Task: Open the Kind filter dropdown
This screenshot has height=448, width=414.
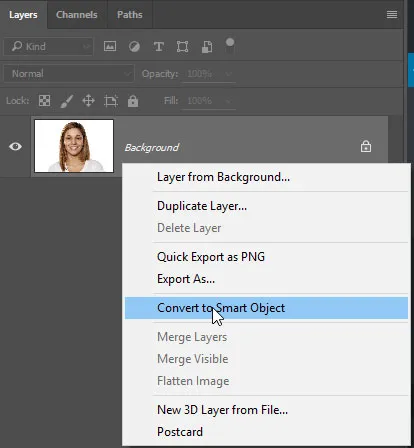Action: pos(48,46)
